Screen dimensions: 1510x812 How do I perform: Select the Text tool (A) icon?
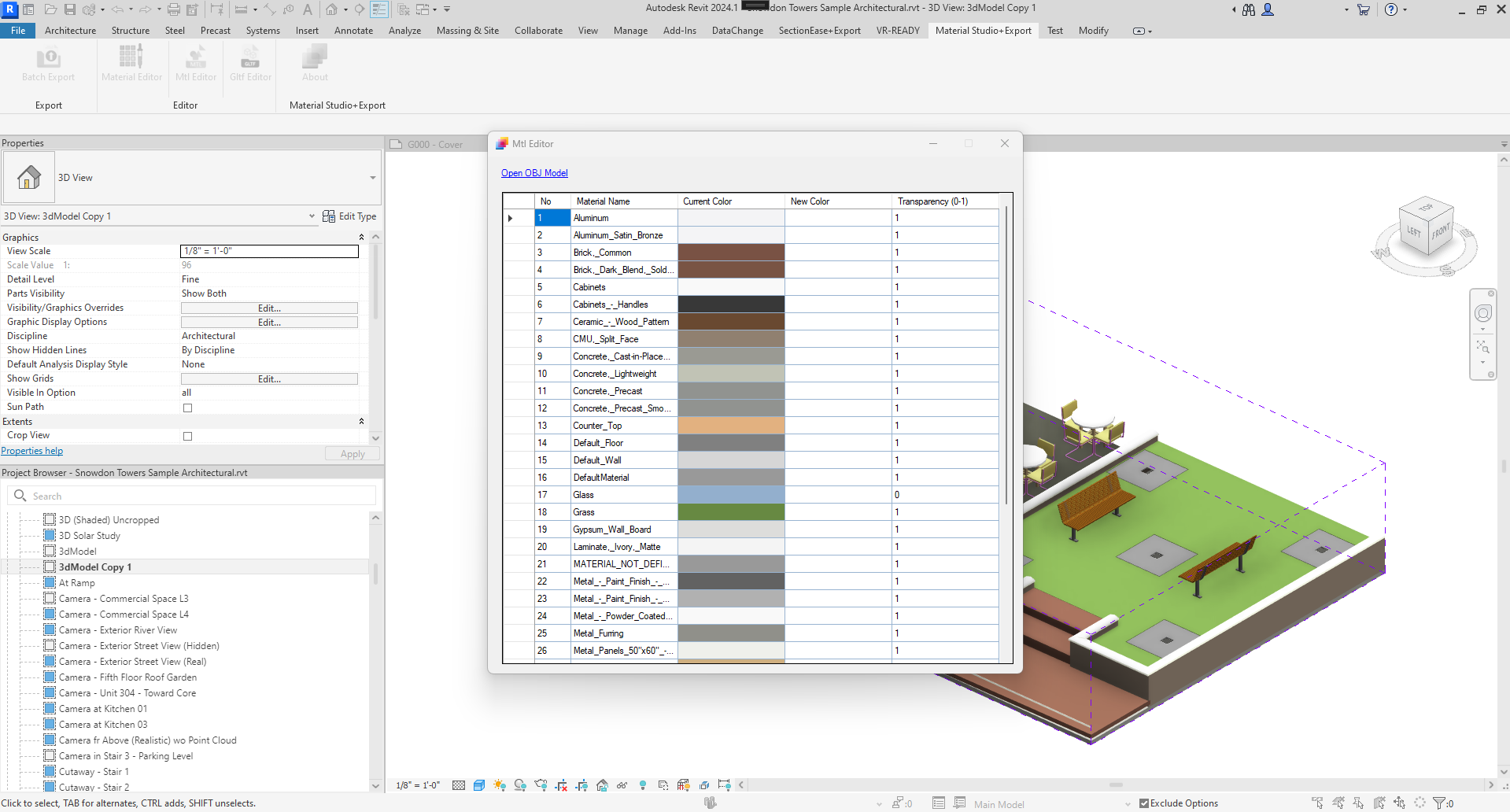pyautogui.click(x=308, y=9)
